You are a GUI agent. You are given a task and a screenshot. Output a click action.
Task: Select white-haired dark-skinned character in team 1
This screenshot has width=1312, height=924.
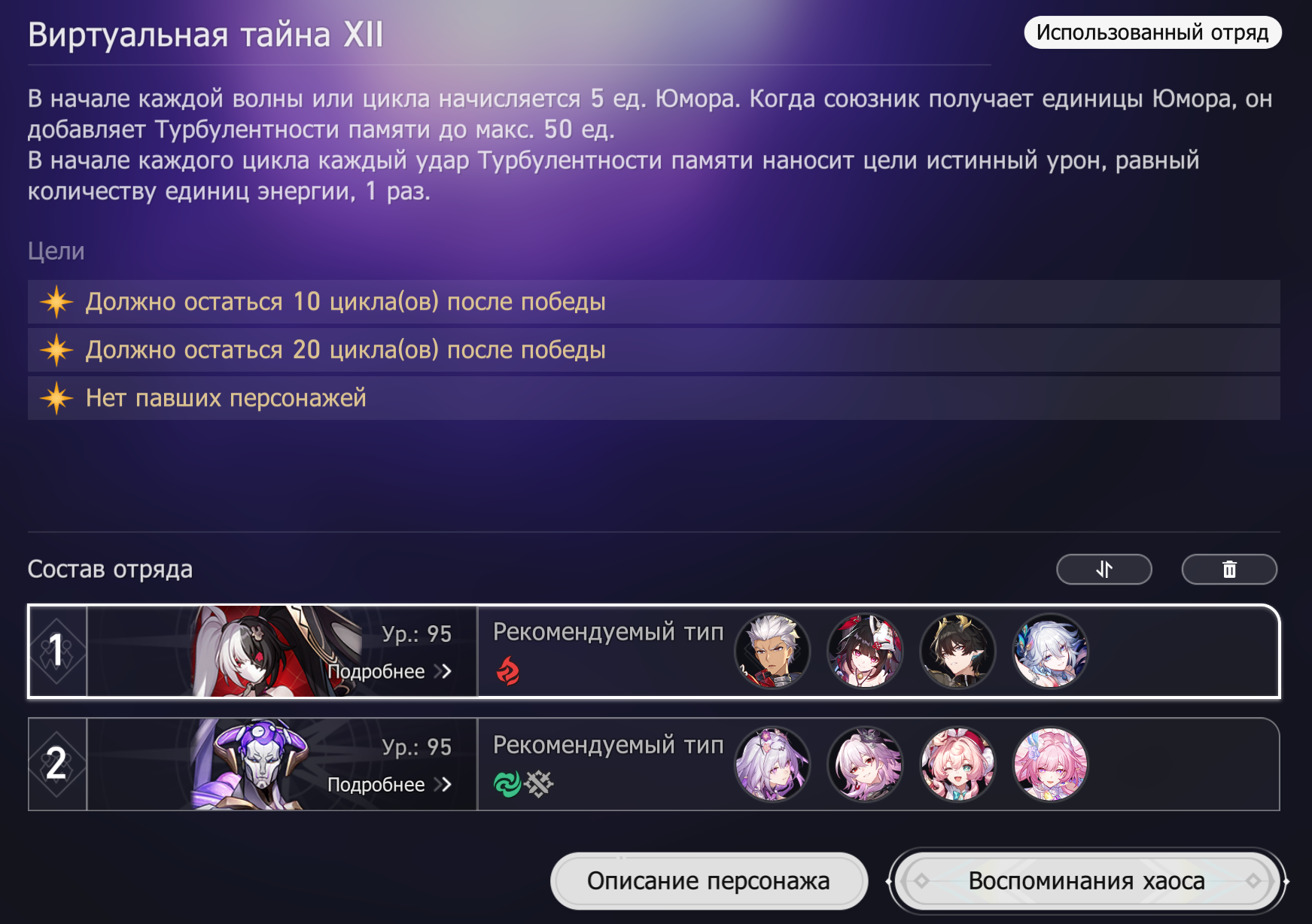772,652
